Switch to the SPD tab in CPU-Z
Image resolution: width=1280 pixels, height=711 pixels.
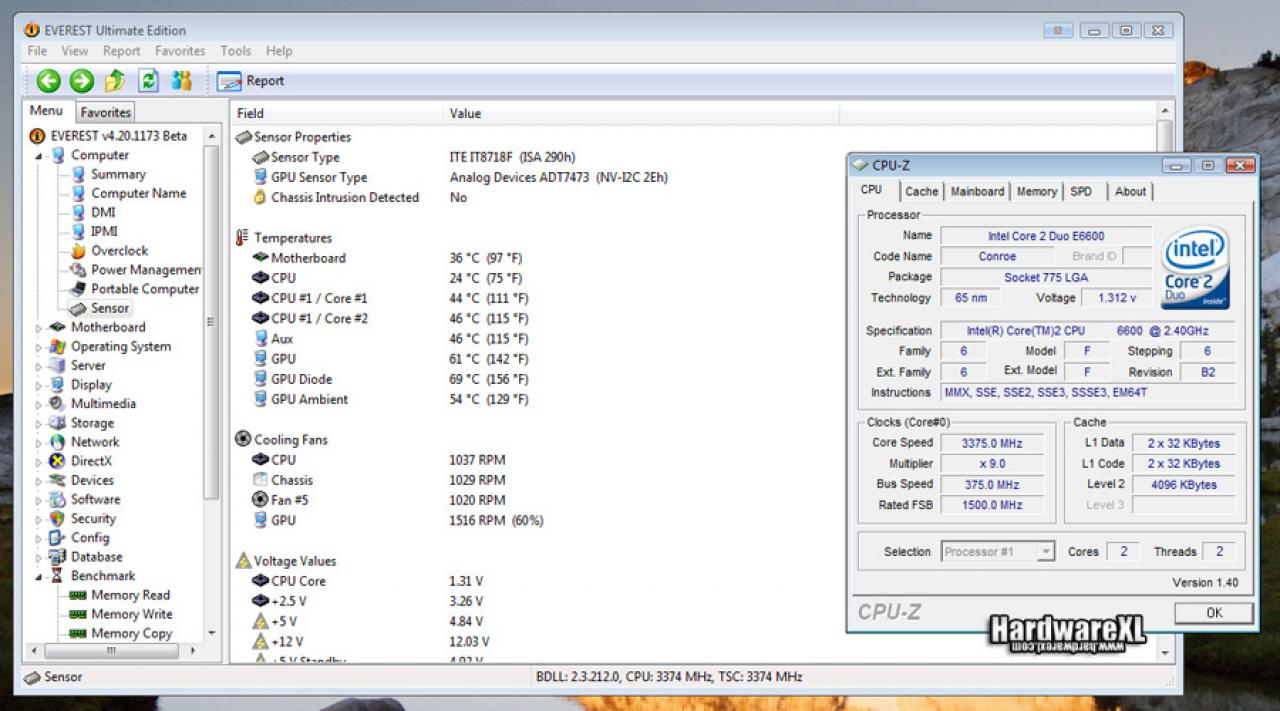(x=1081, y=192)
